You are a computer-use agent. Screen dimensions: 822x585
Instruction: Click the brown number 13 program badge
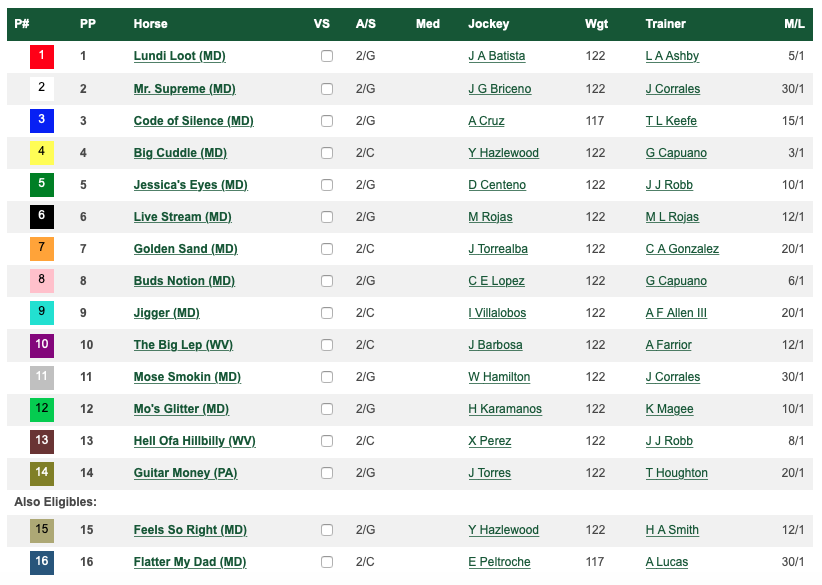[42, 441]
